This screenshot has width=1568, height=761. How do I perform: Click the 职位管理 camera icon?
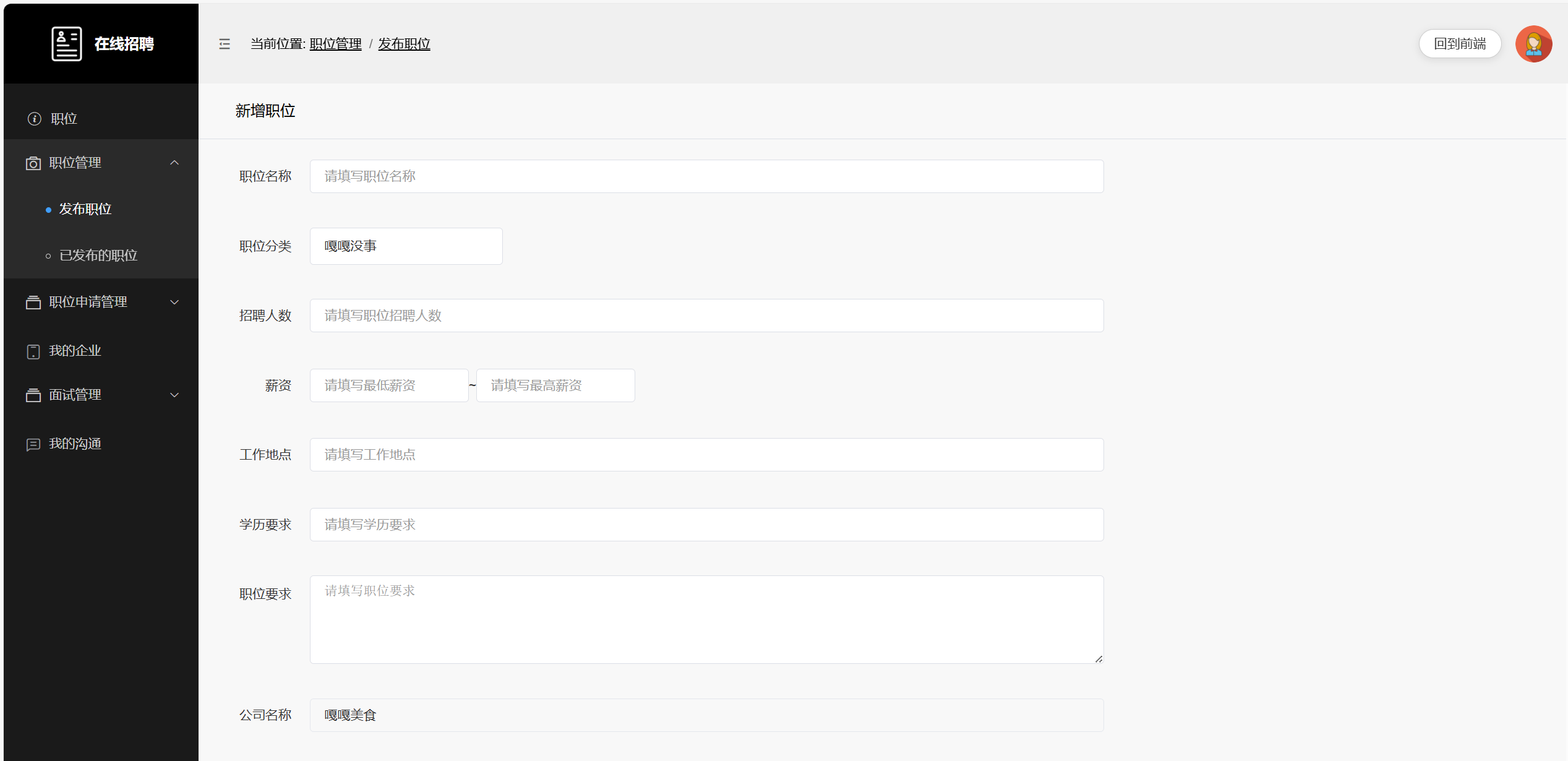pos(33,163)
